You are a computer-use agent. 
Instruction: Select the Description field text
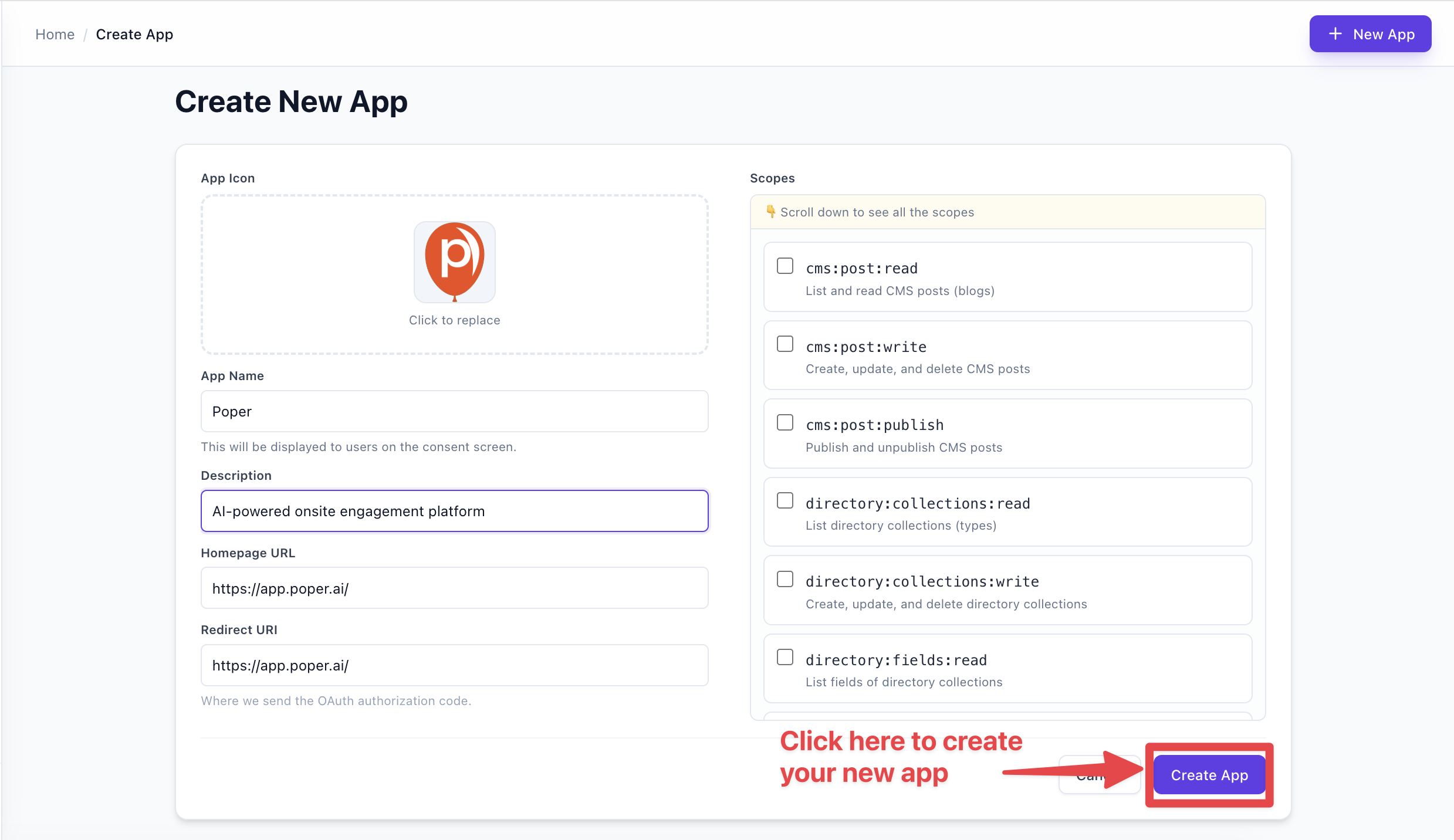pos(455,511)
